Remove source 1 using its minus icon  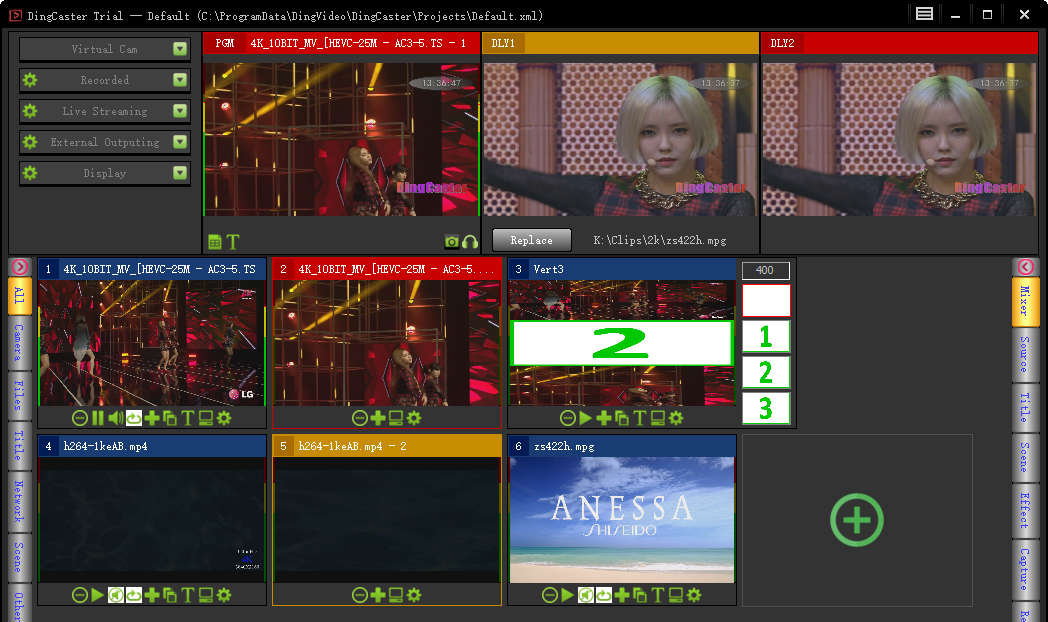click(x=80, y=418)
